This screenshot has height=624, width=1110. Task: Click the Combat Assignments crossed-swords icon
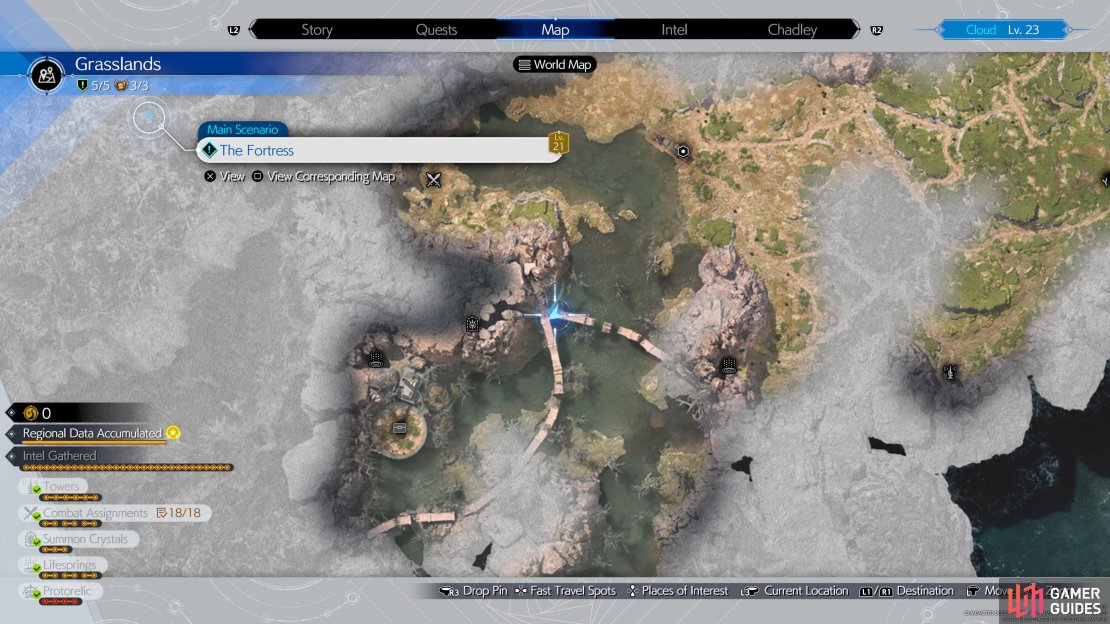[x=31, y=513]
